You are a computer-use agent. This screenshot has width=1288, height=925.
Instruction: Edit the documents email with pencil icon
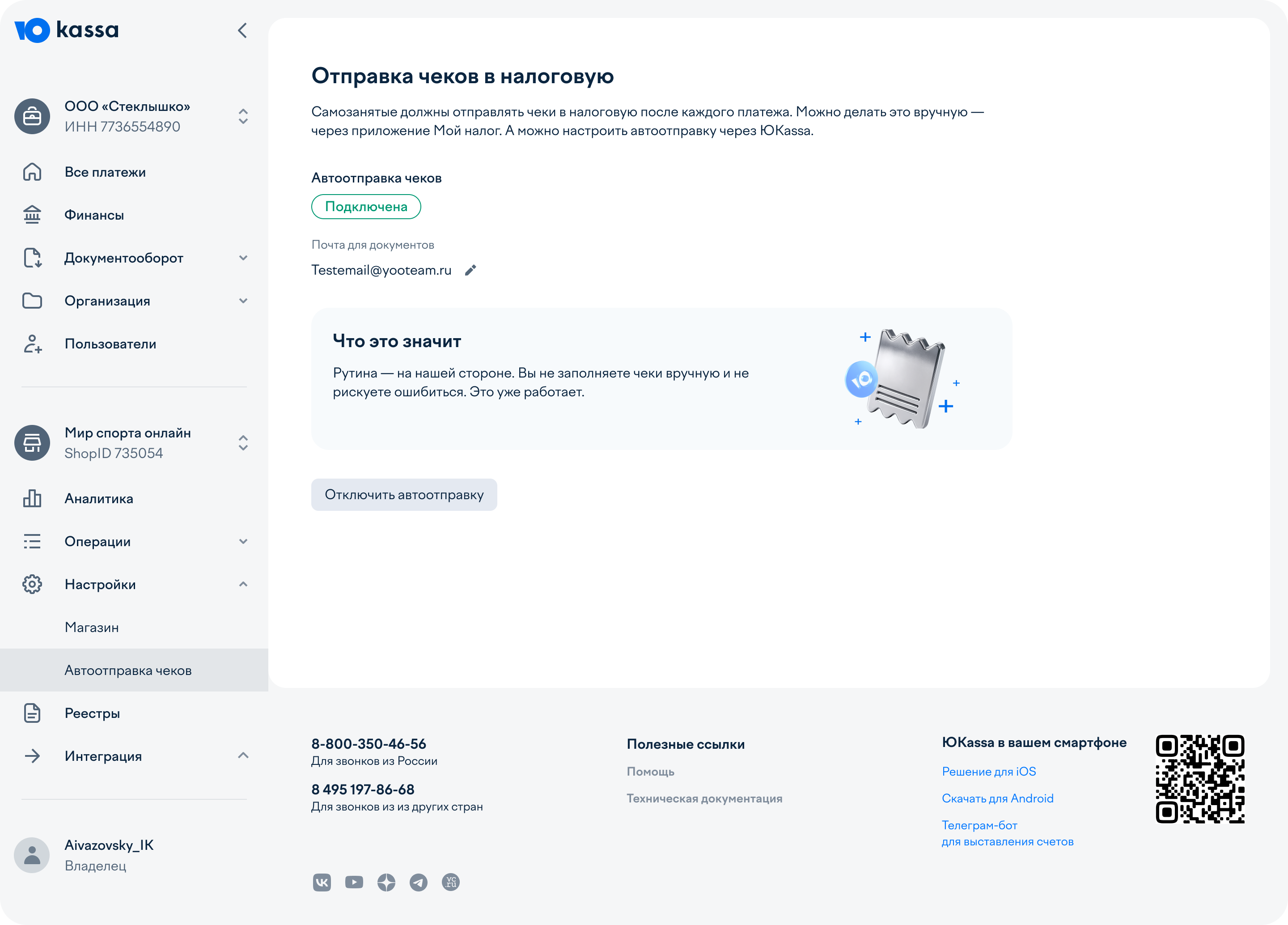(x=470, y=270)
